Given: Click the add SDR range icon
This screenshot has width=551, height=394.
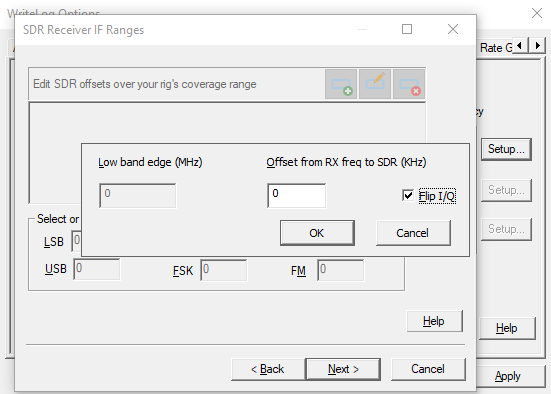Looking at the screenshot, I should point(341,84).
